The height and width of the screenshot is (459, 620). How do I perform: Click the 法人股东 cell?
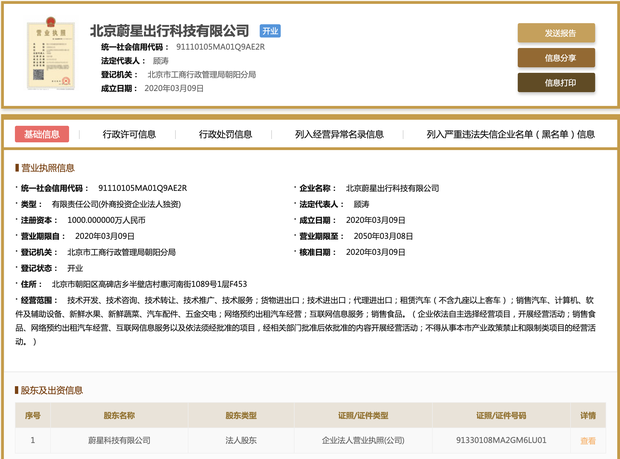(x=241, y=440)
